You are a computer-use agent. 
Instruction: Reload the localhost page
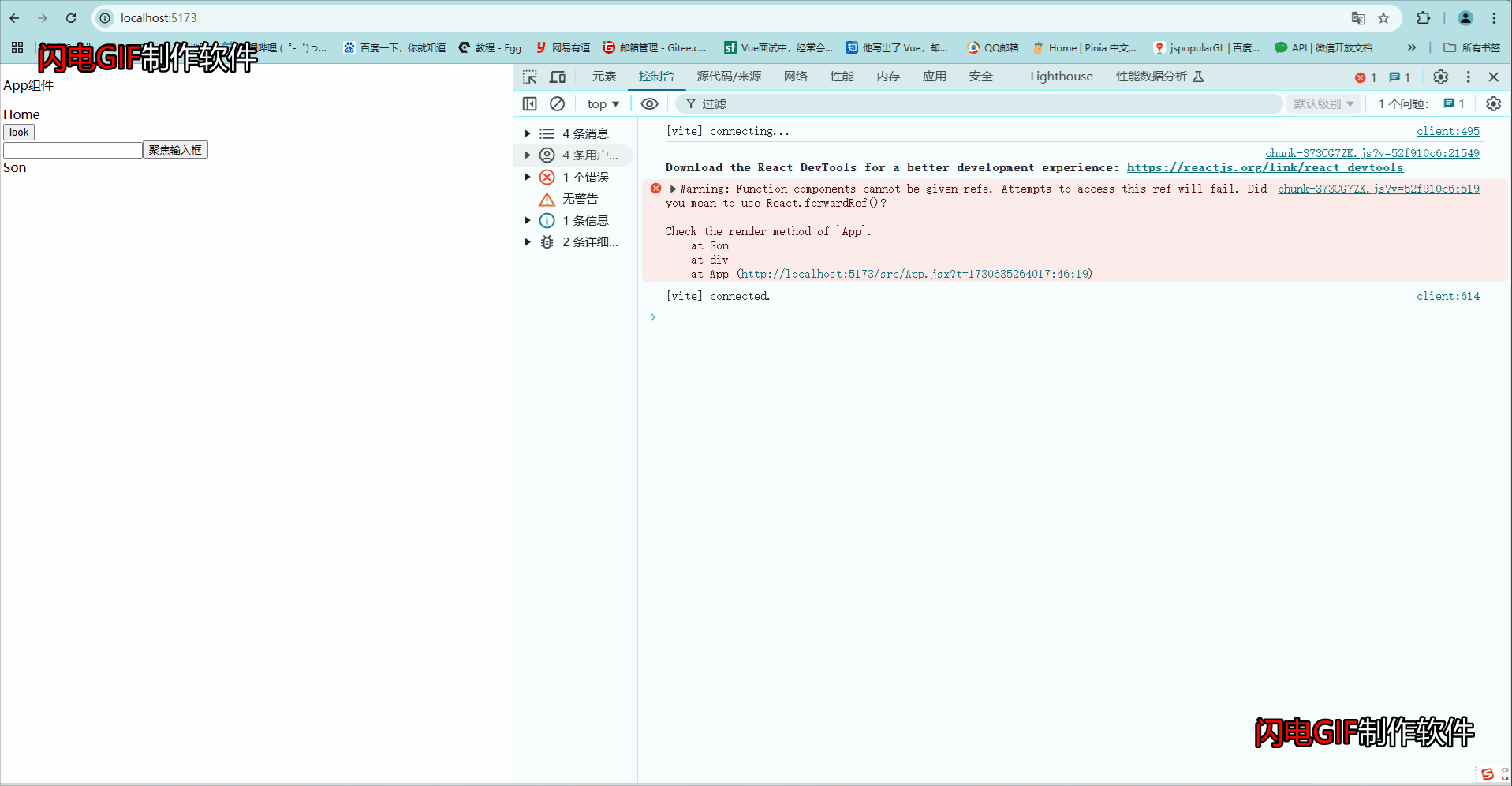pyautogui.click(x=71, y=18)
